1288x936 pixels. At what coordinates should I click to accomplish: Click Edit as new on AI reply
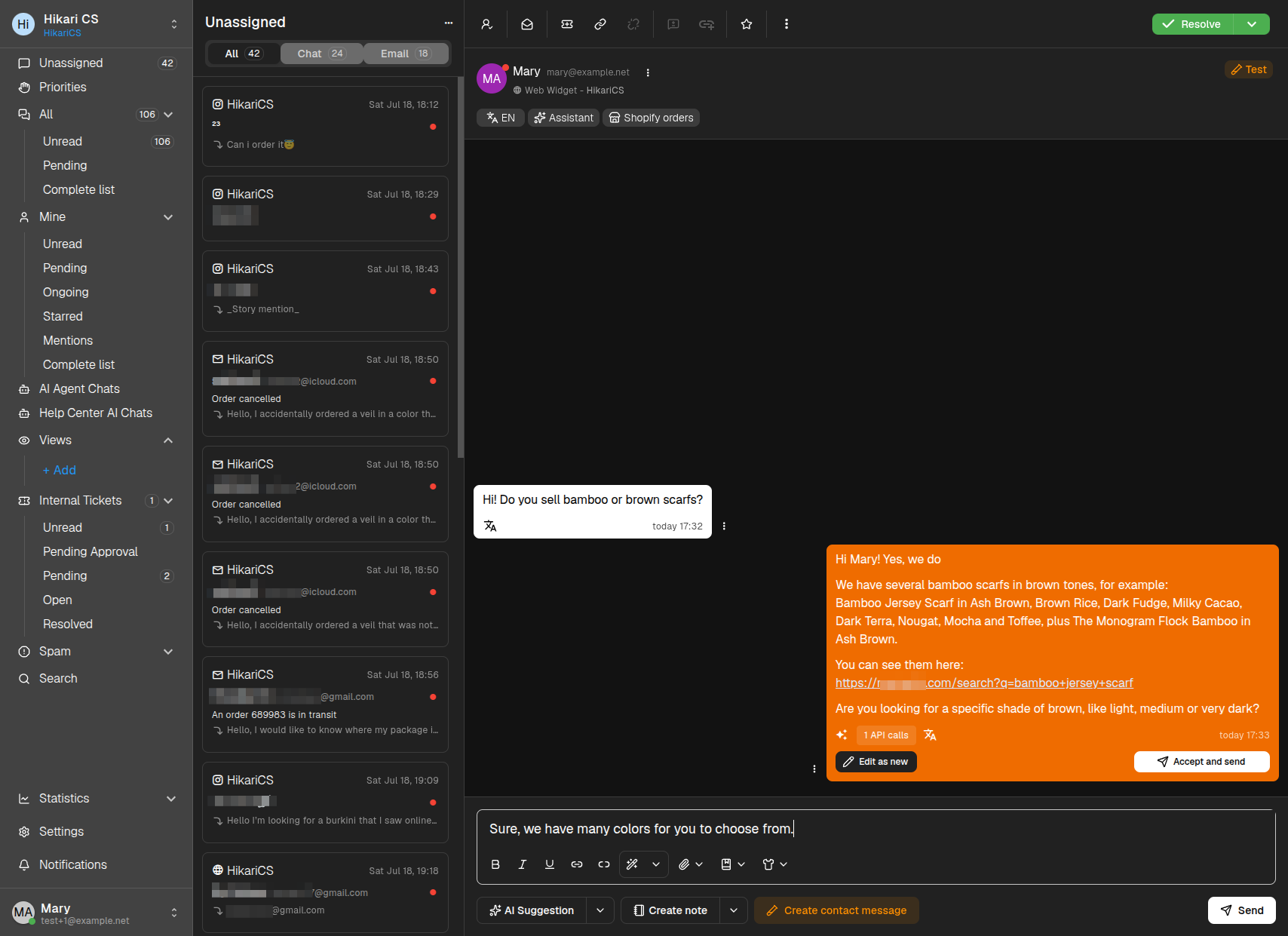point(876,762)
